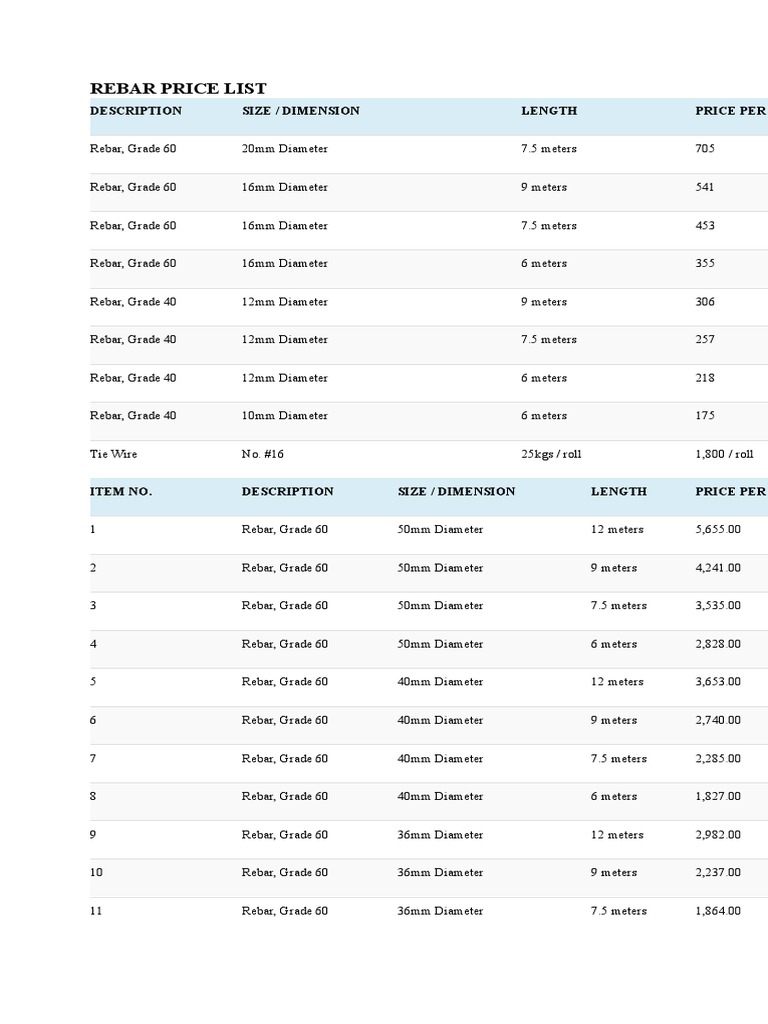768x1024 pixels.
Task: Select the 10mm Diameter cell
Action: point(285,415)
